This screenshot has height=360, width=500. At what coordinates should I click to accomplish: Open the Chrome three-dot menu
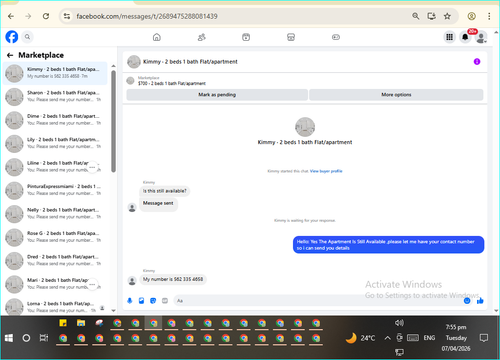click(x=489, y=16)
